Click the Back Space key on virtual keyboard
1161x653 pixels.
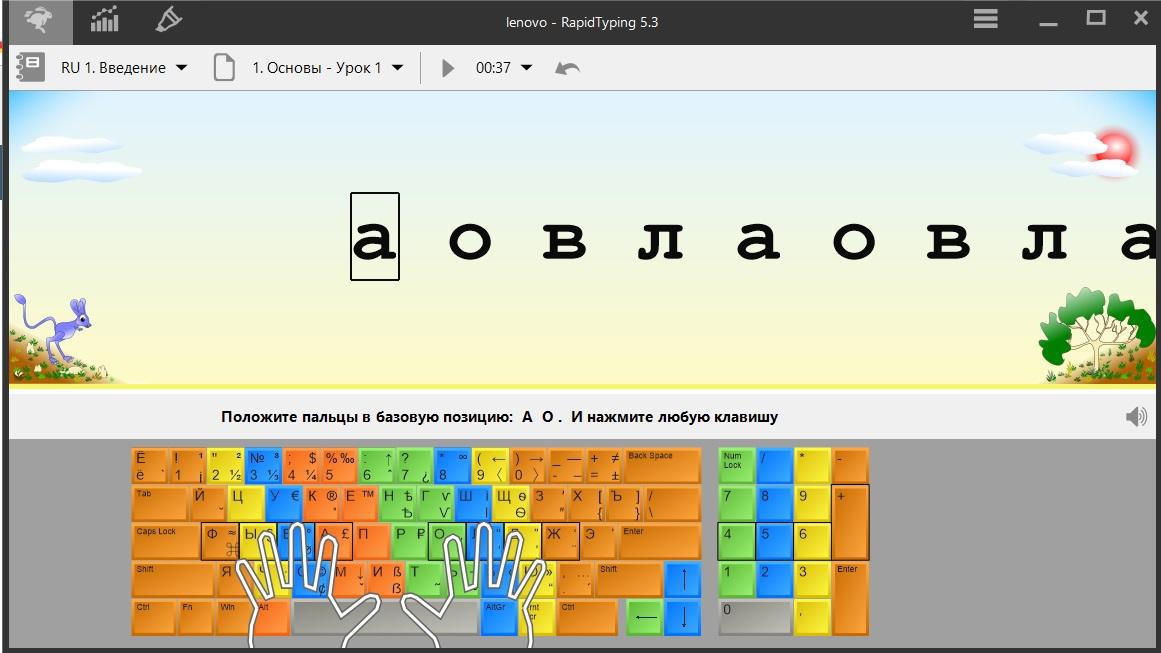[662, 466]
